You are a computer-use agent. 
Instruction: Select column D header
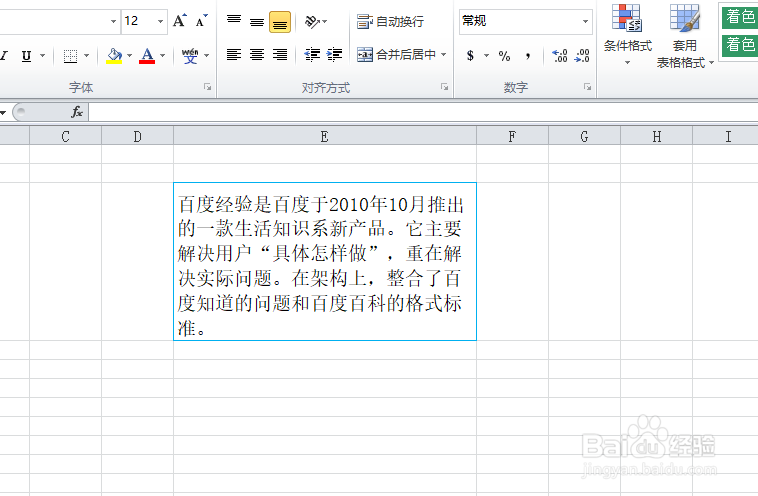coord(137,137)
